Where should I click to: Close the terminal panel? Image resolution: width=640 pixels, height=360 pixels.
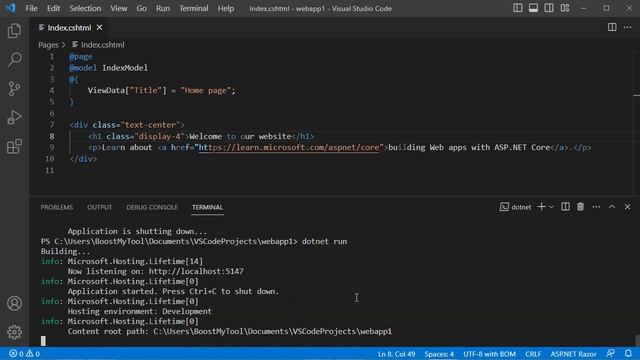pos(627,207)
